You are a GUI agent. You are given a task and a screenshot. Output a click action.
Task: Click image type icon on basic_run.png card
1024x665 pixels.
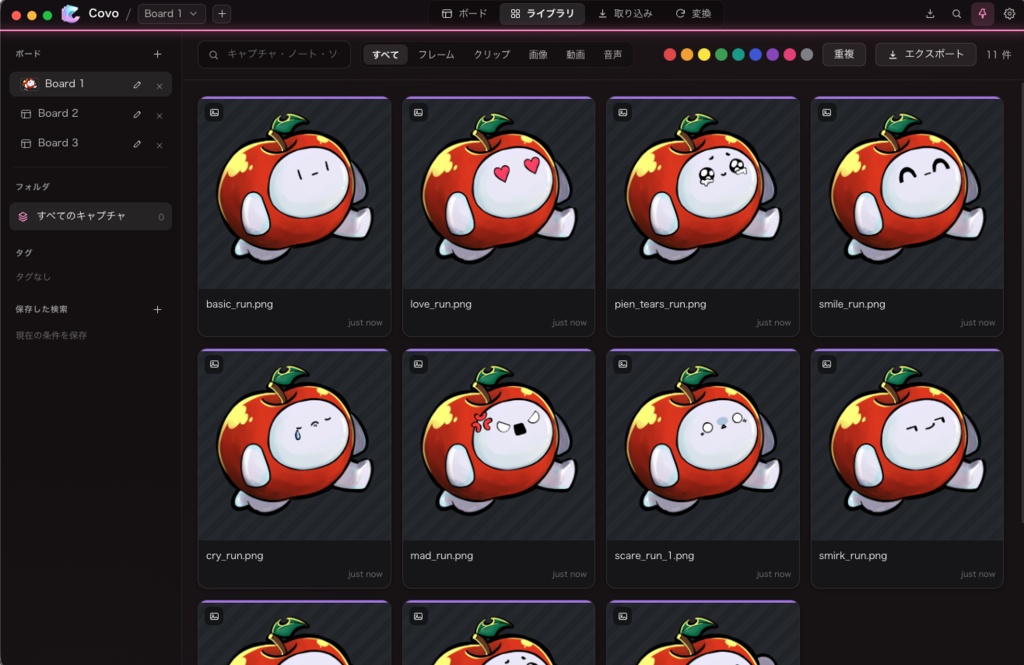click(x=214, y=113)
